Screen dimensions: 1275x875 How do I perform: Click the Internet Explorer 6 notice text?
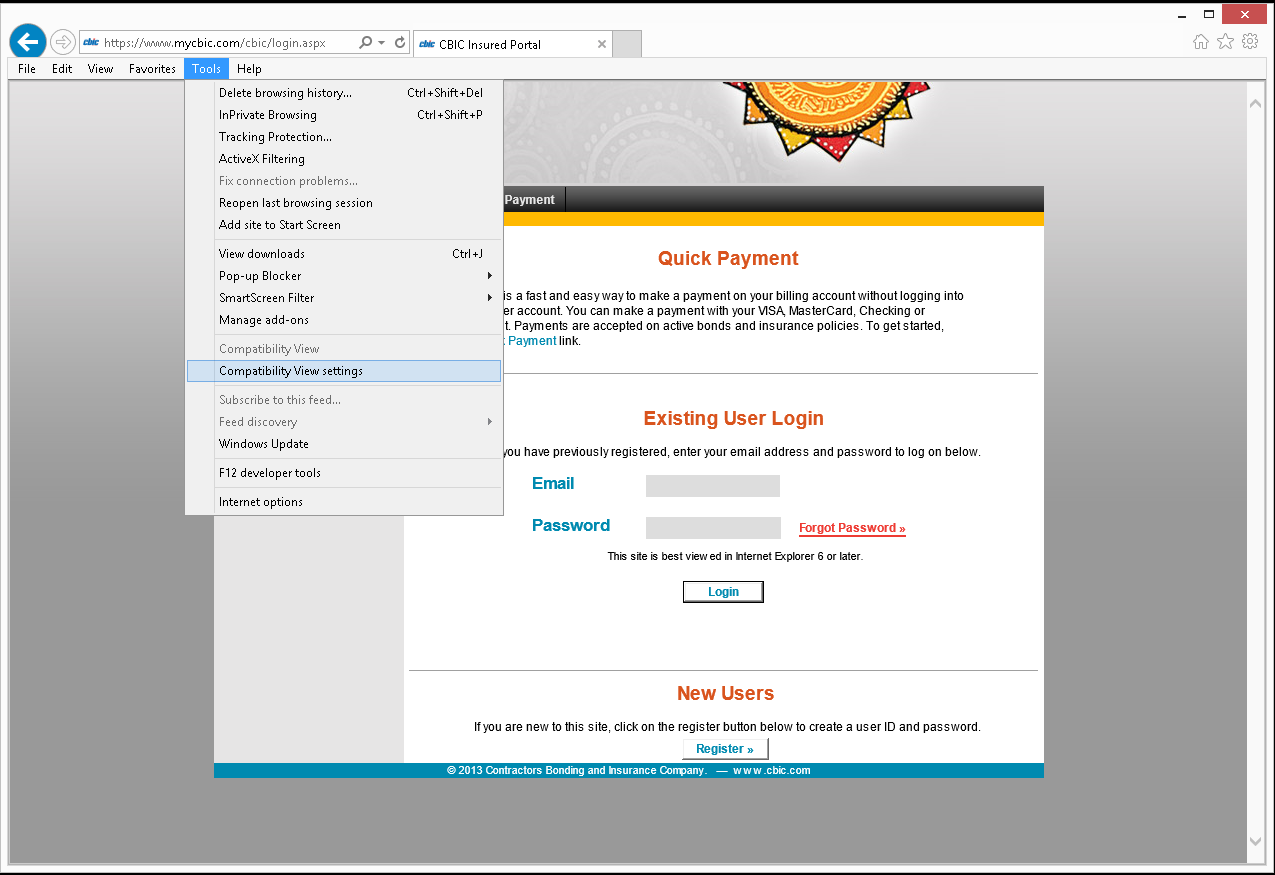pos(735,556)
